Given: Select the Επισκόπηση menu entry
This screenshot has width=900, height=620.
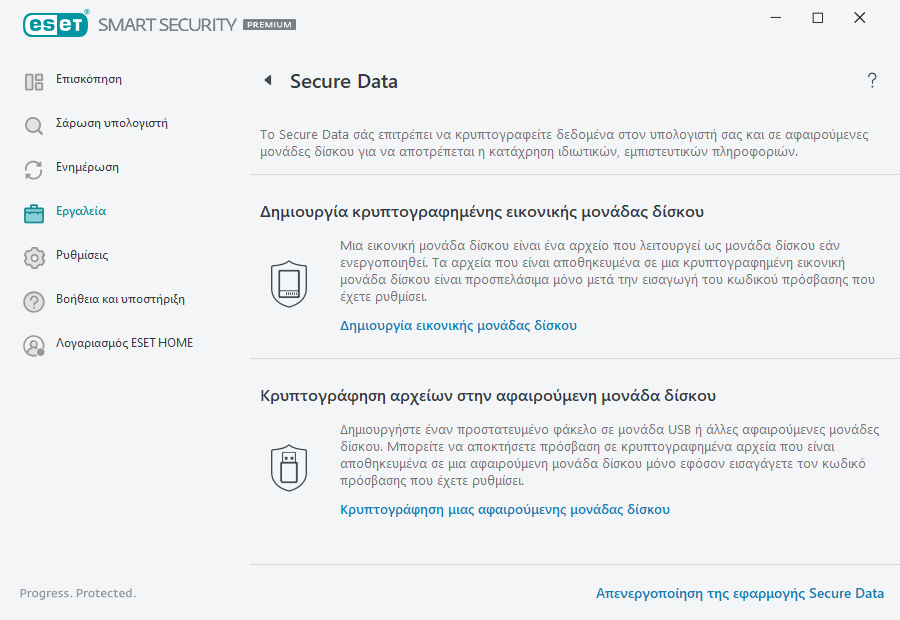Looking at the screenshot, I should click(x=91, y=79).
